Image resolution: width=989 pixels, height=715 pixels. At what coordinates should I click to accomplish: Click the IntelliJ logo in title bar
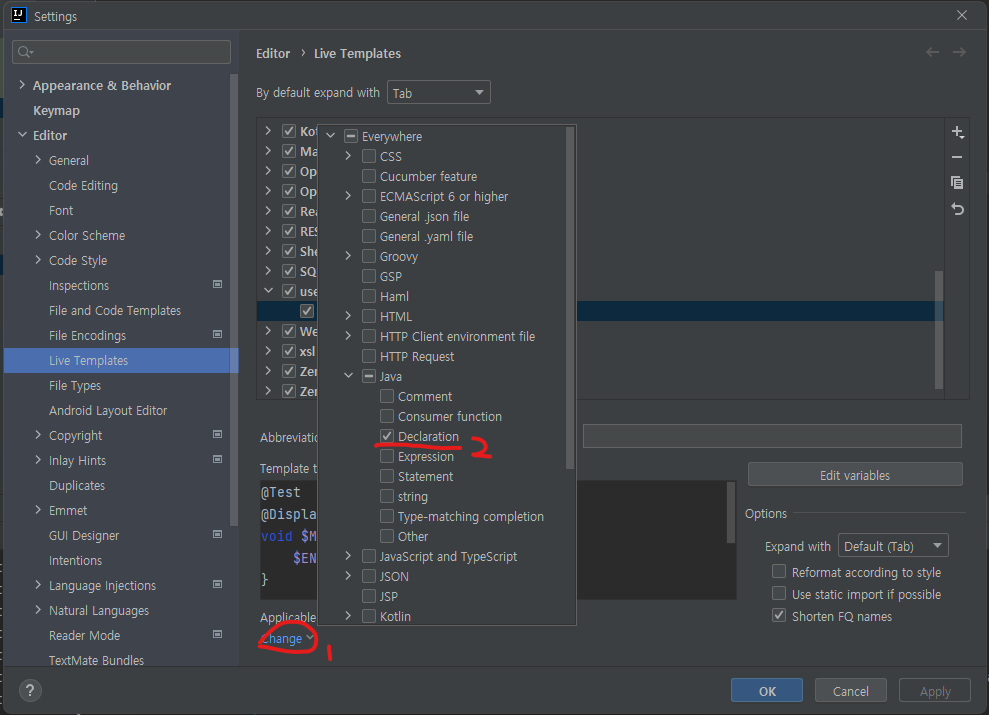coord(19,15)
